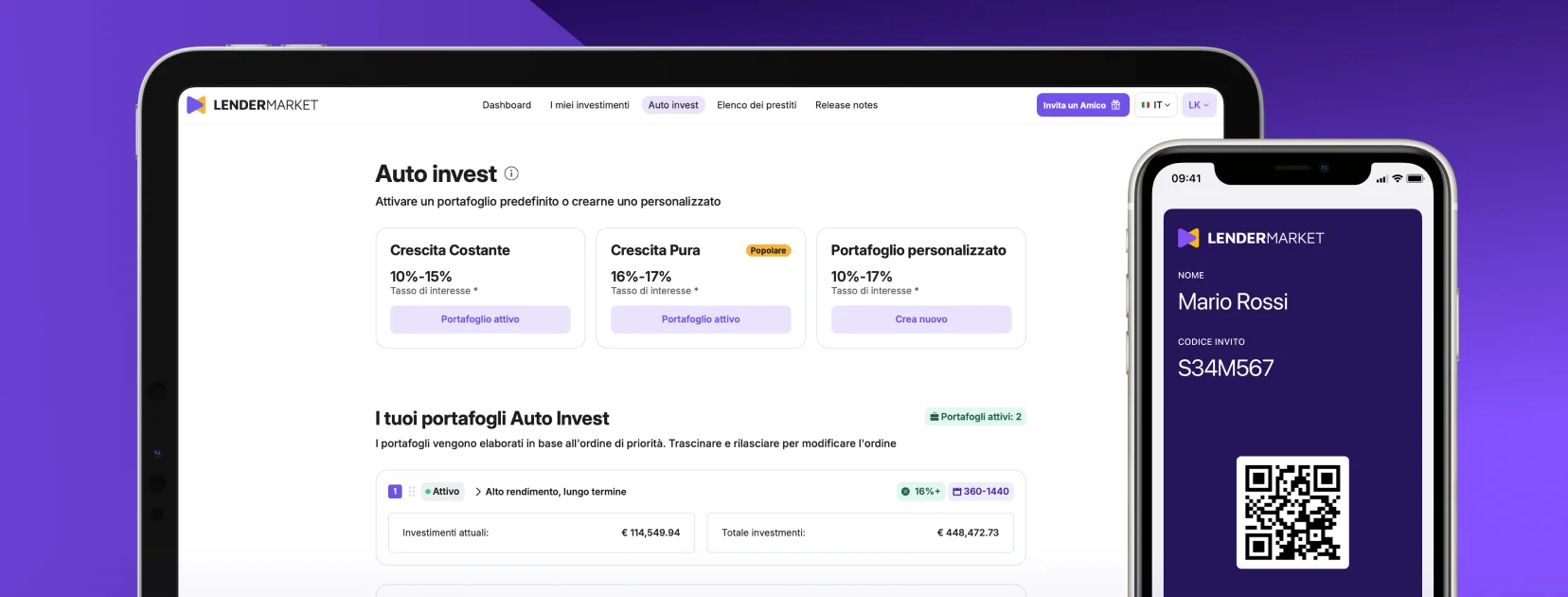This screenshot has width=1568, height=597.
Task: Click the info icon beside Auto invest title
Action: point(511,173)
